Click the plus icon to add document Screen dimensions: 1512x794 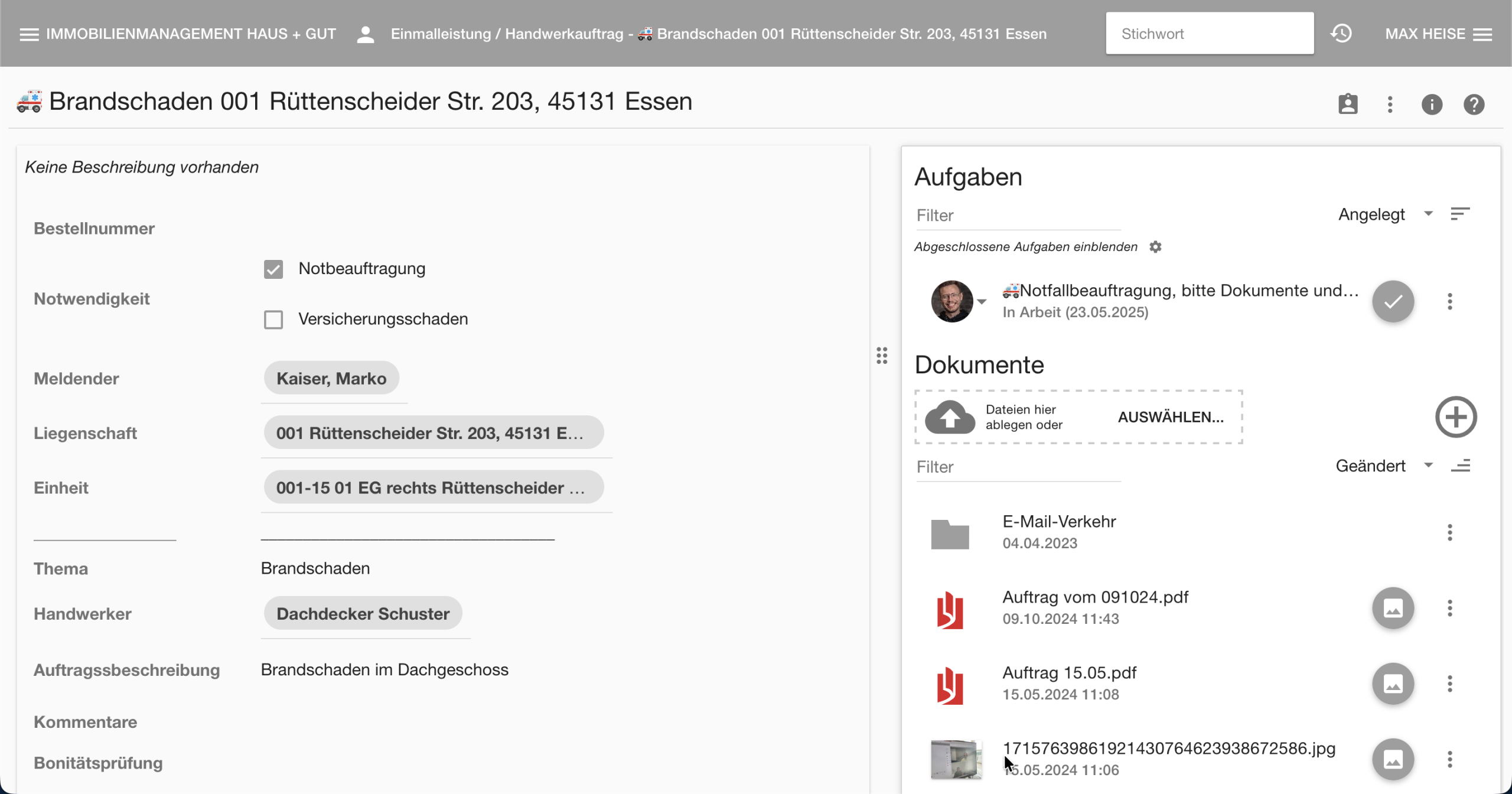click(x=1456, y=417)
